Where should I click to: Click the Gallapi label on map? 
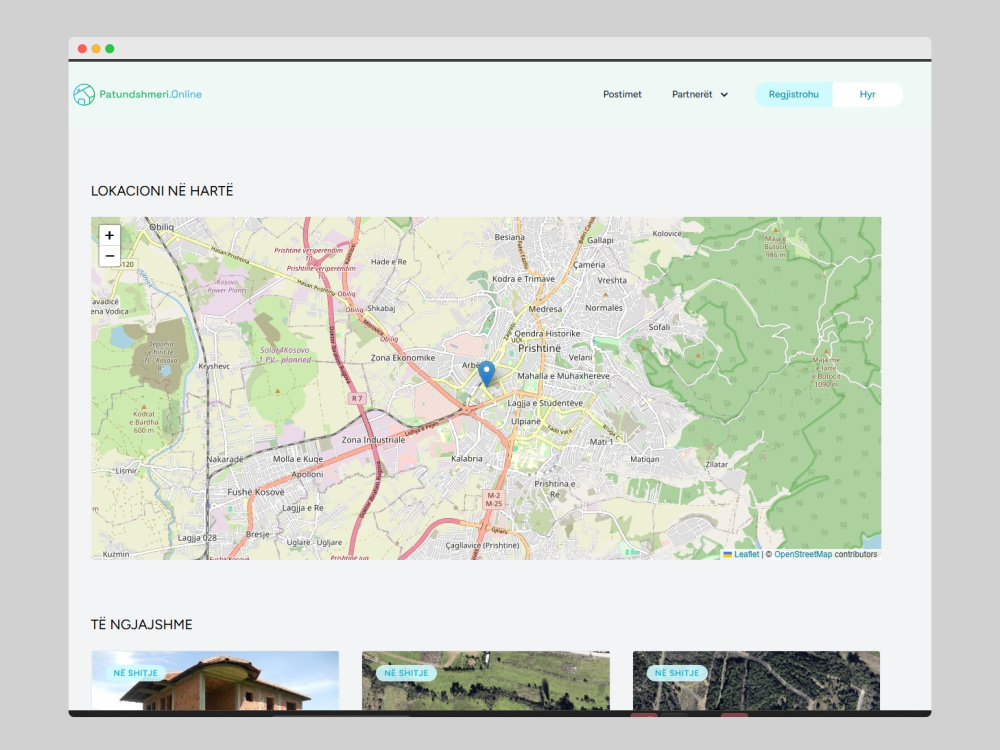click(x=600, y=240)
